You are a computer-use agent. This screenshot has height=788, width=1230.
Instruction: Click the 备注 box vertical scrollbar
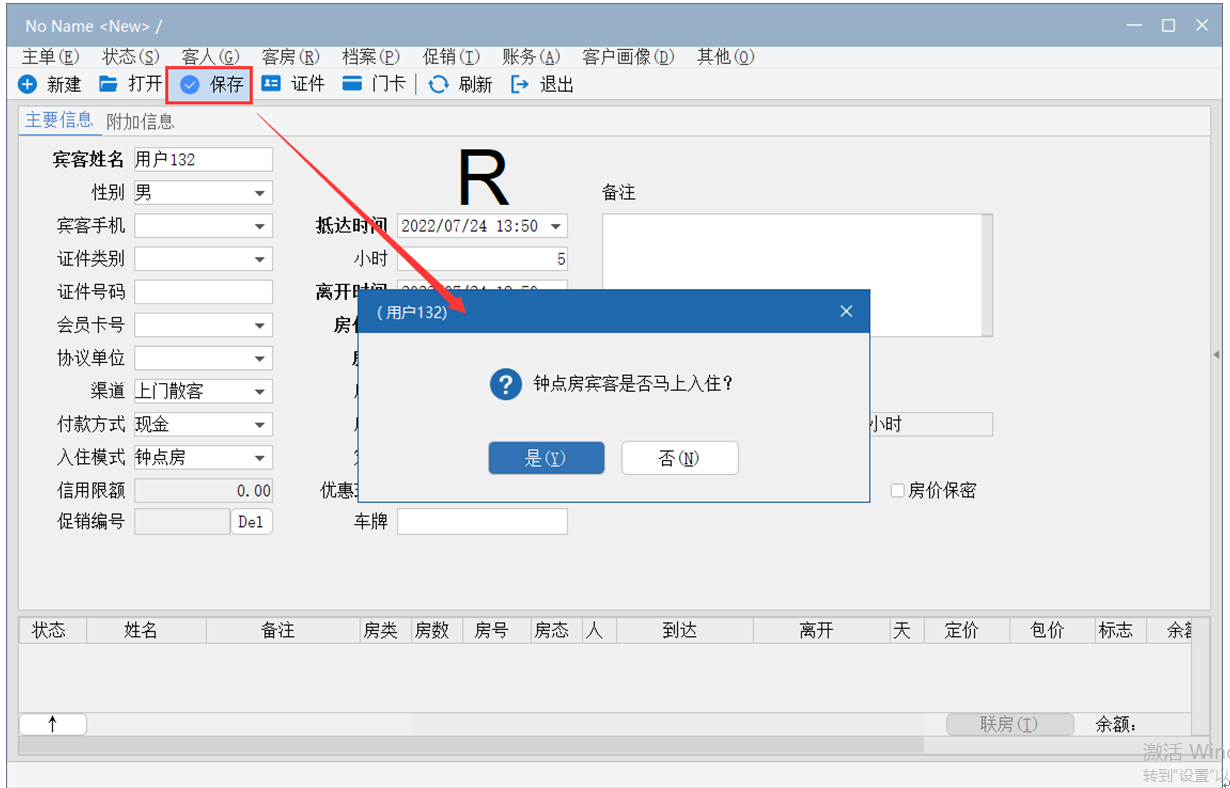click(x=988, y=275)
